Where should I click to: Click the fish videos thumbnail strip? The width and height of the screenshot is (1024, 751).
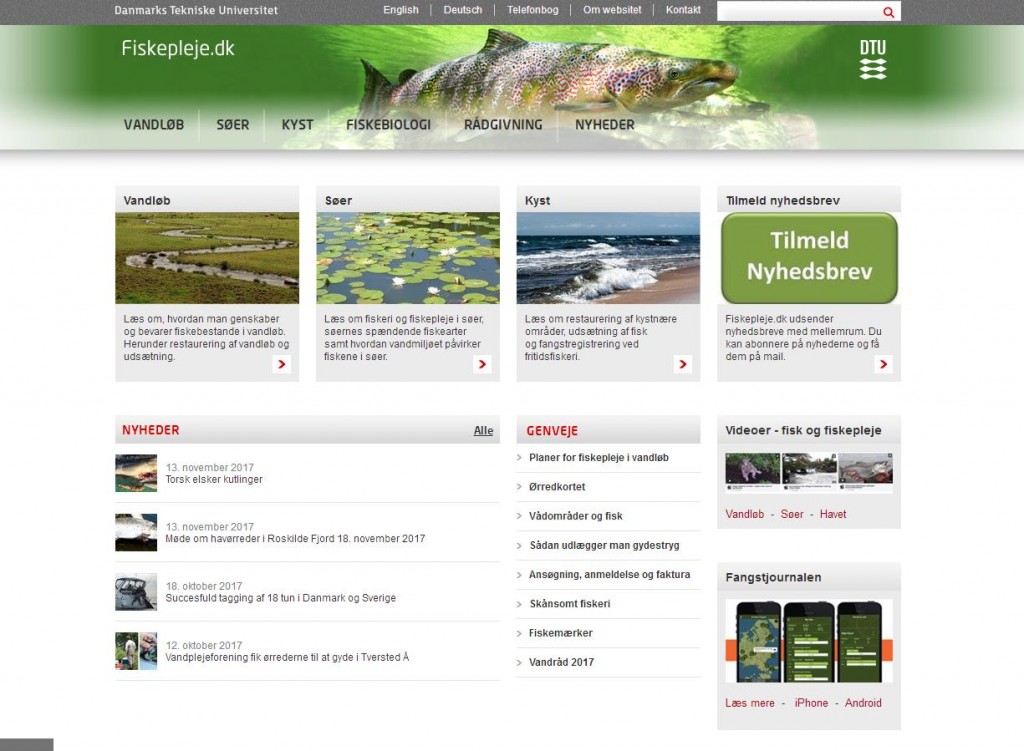click(x=808, y=472)
